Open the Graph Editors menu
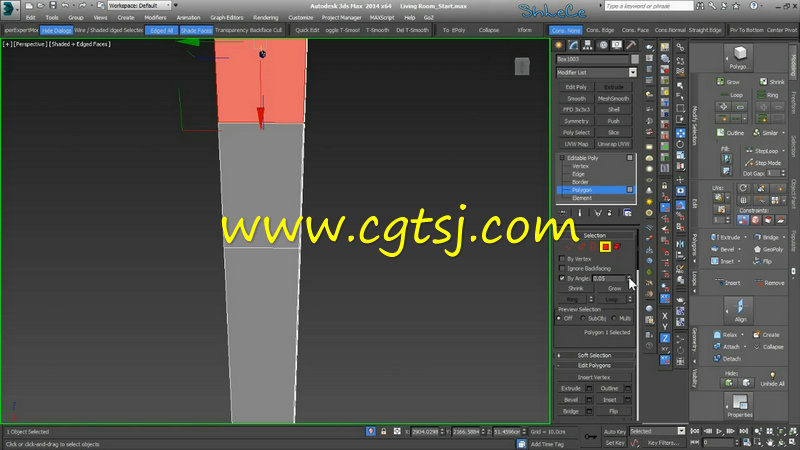800x450 pixels. tap(227, 17)
